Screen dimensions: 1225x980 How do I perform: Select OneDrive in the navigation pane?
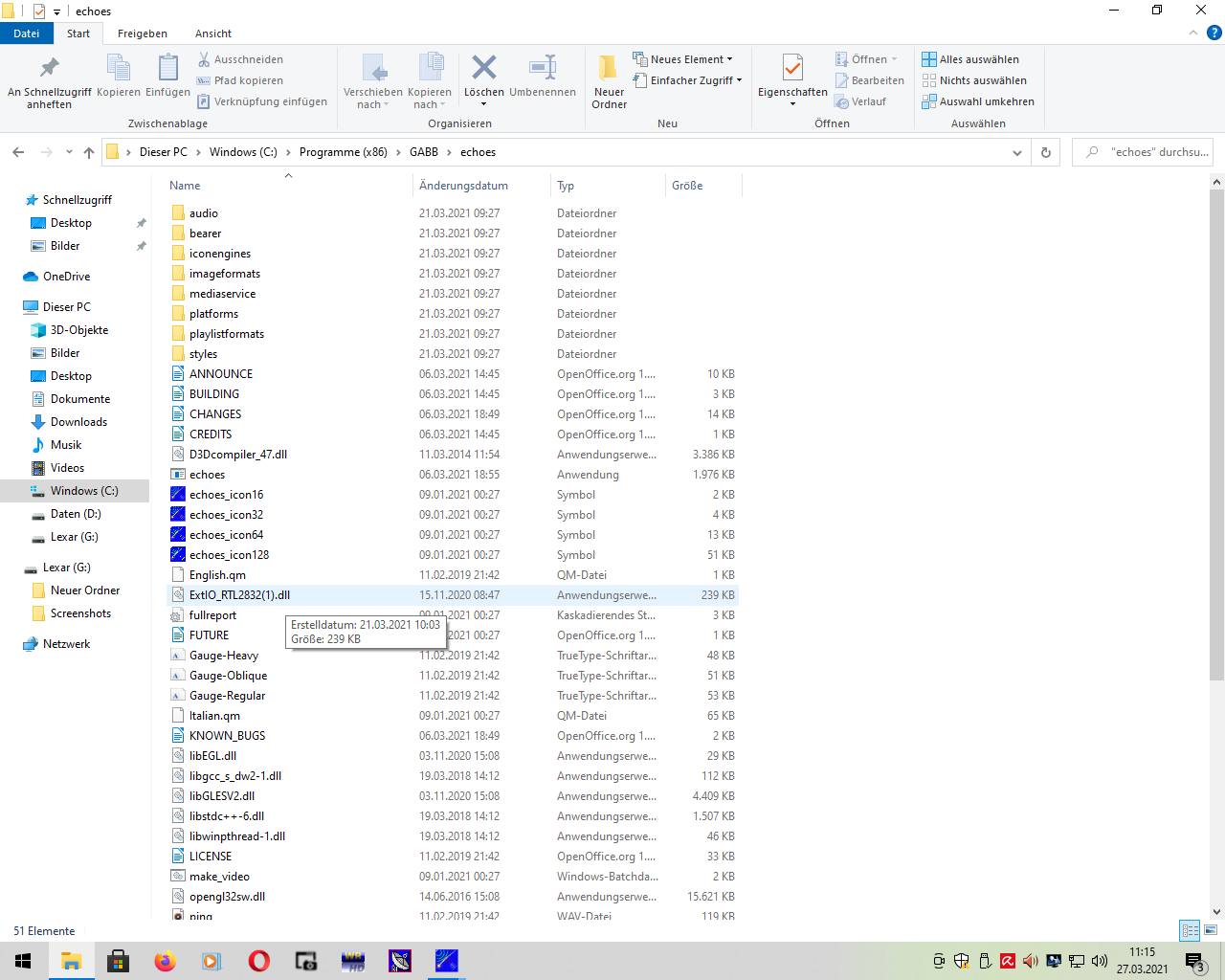point(66,277)
